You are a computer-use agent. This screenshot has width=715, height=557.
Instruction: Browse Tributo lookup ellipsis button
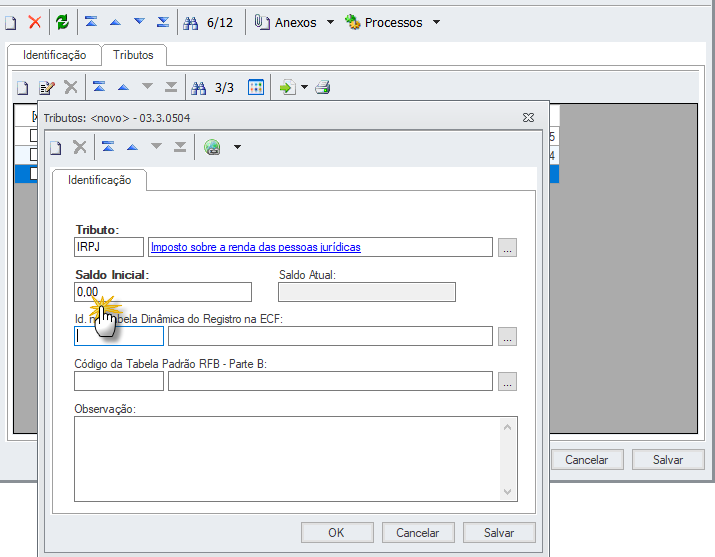click(x=507, y=248)
